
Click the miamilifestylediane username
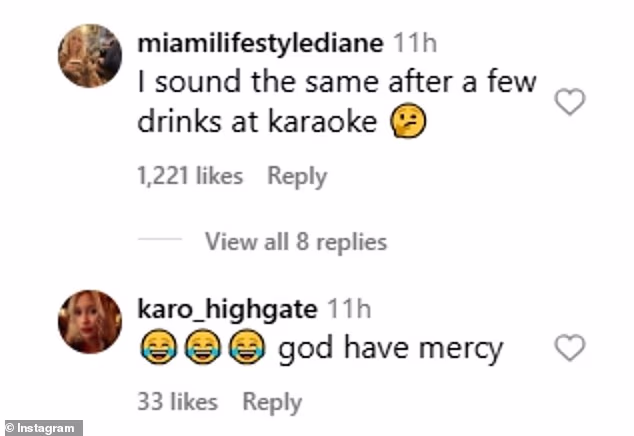[259, 44]
